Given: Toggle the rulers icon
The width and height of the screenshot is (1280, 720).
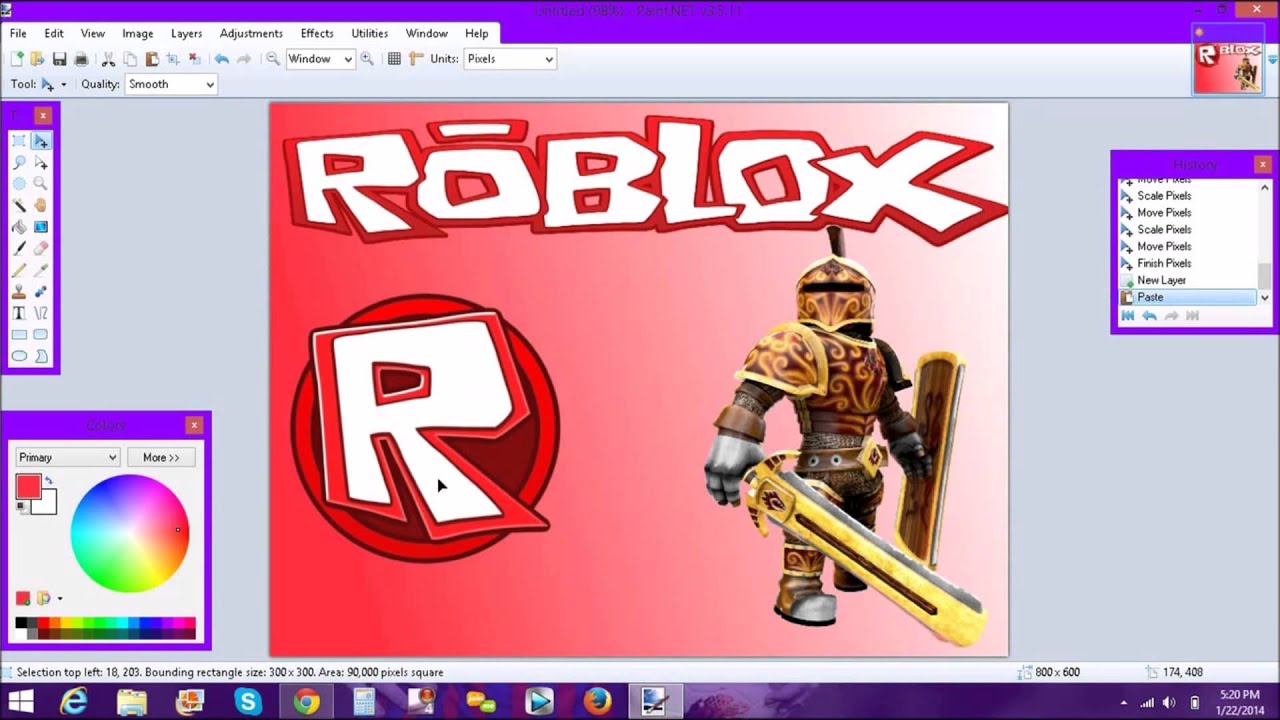Looking at the screenshot, I should (x=416, y=59).
